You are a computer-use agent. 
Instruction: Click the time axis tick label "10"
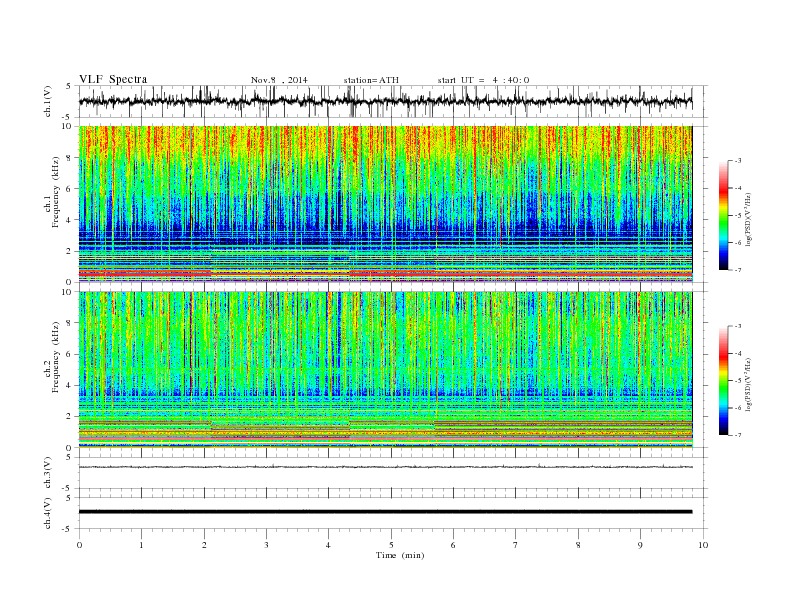(x=703, y=545)
